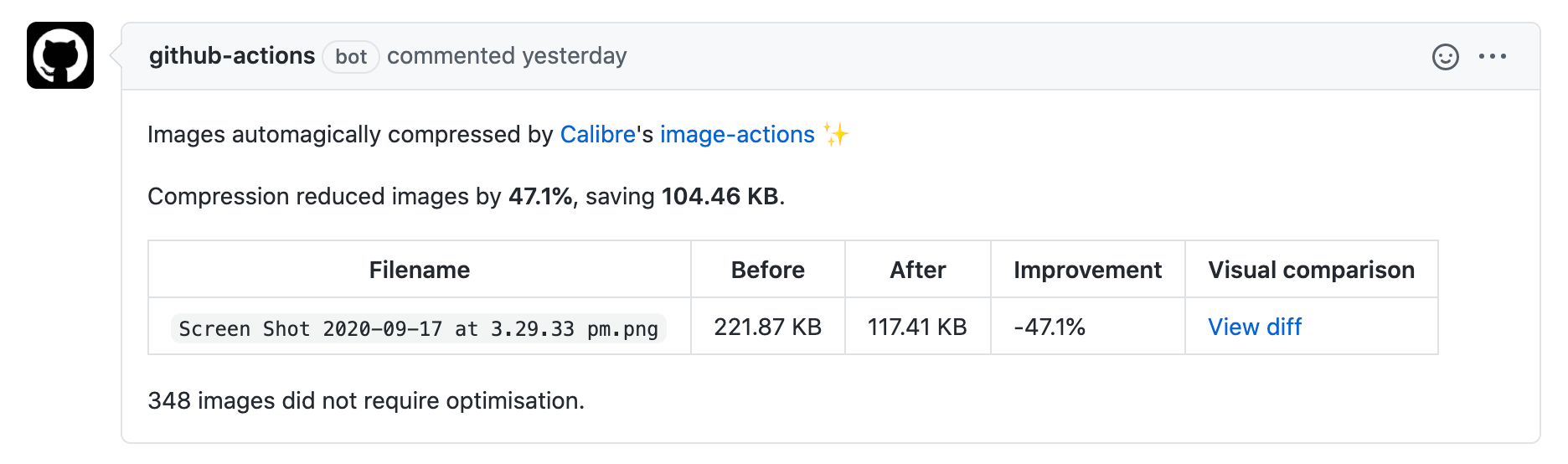This screenshot has height=464, width=1568.
Task: Click the bold 104.46 KB savings text
Action: pos(720,196)
